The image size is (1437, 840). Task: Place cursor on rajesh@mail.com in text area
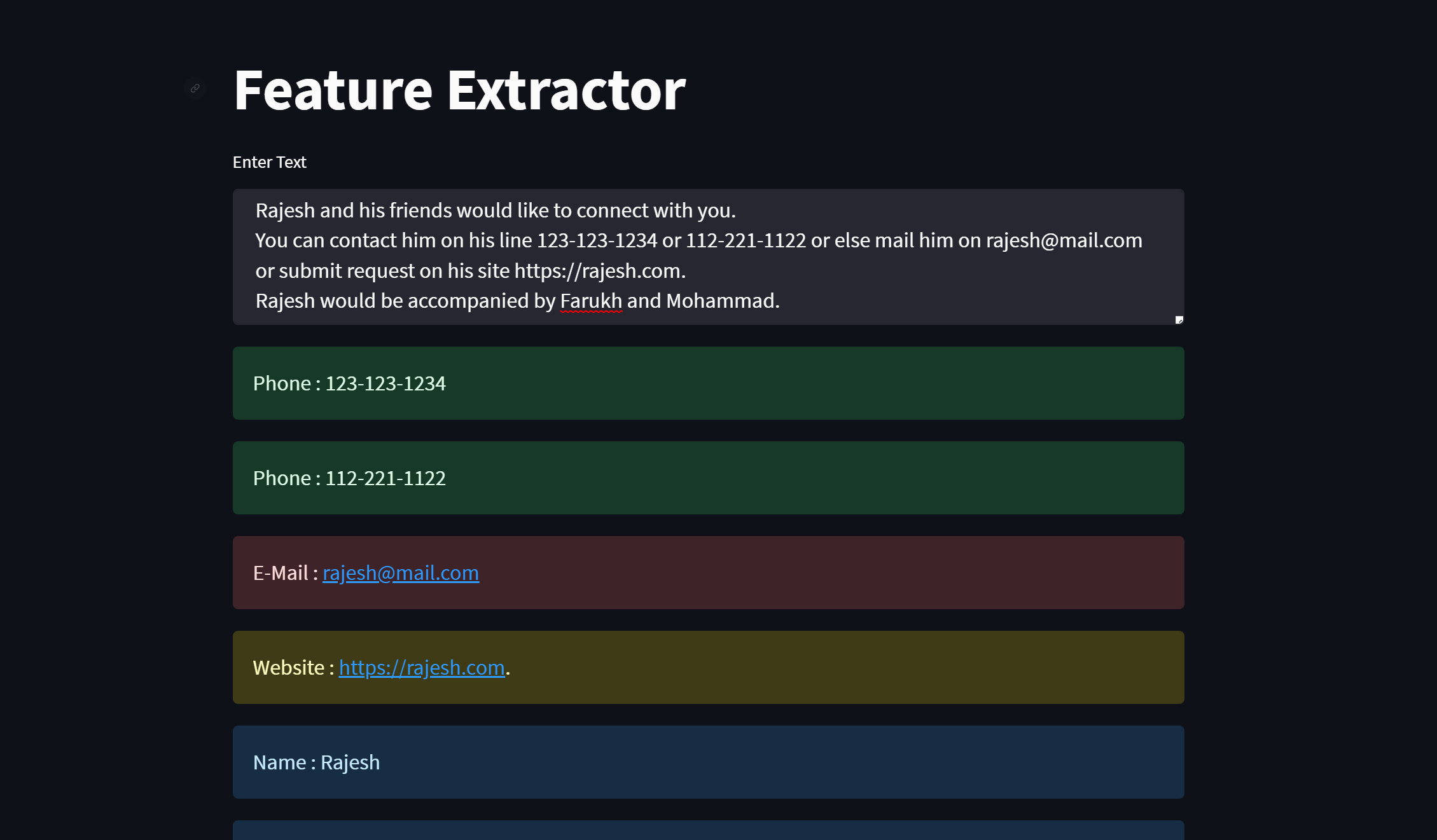pyautogui.click(x=1063, y=240)
